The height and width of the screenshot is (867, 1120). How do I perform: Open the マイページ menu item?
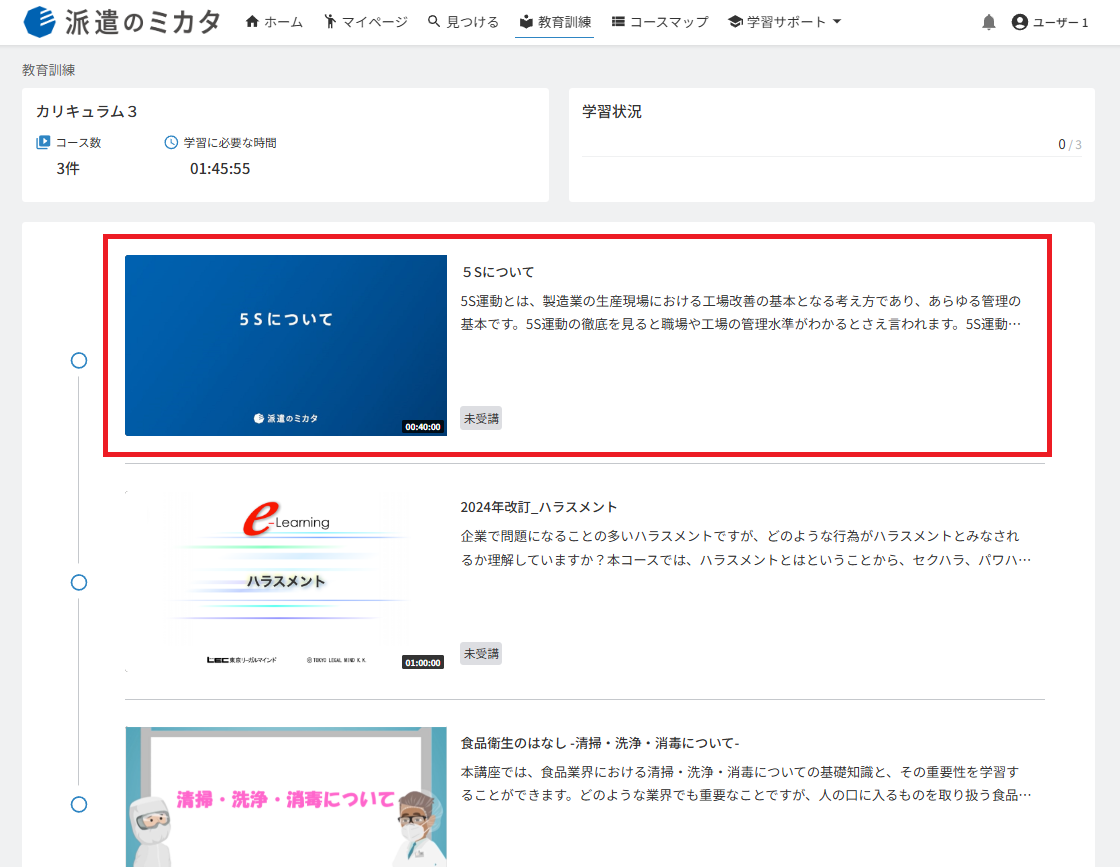click(366, 22)
